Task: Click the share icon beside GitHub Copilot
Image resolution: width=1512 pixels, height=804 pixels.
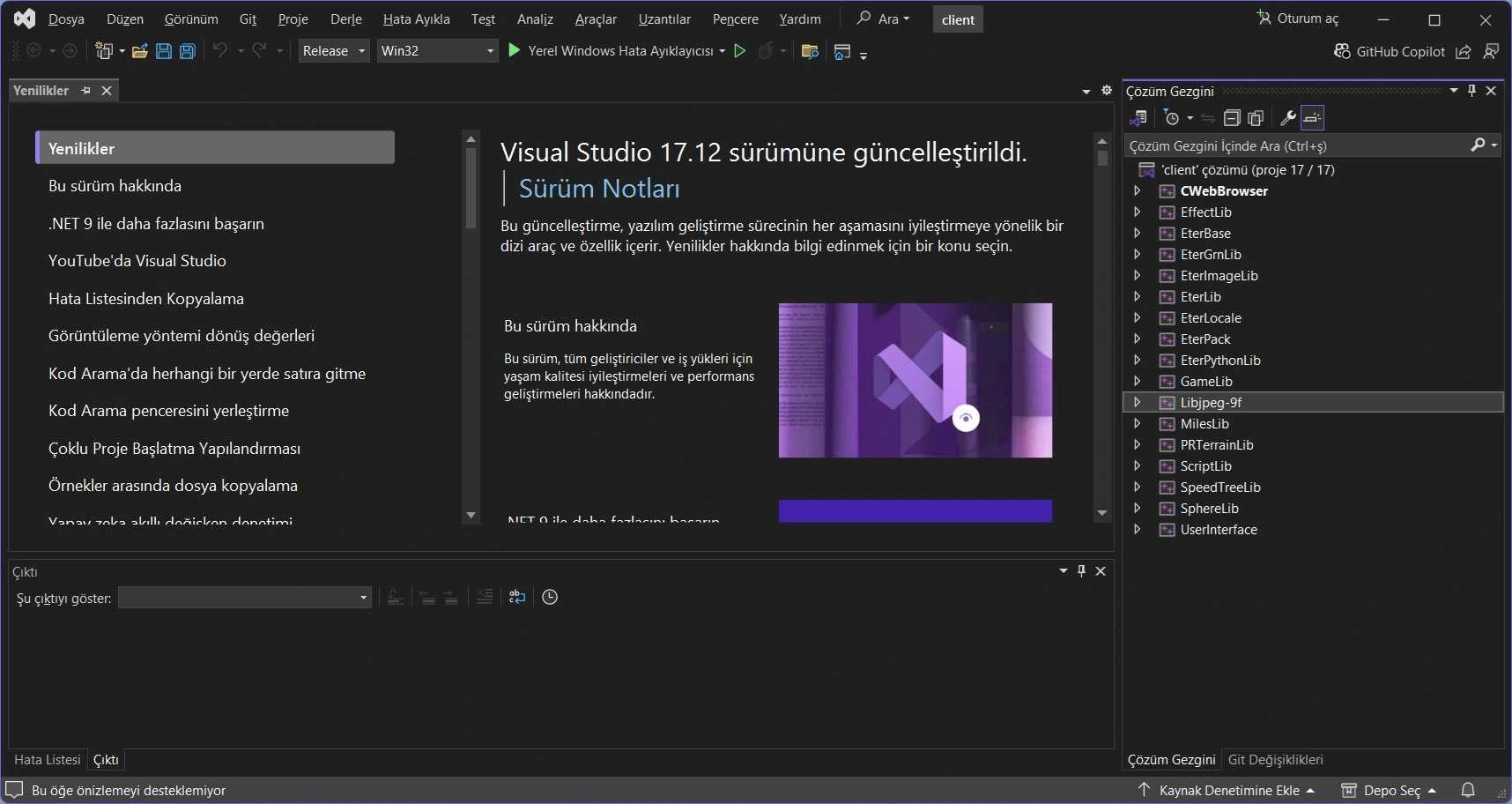Action: pos(1464,51)
